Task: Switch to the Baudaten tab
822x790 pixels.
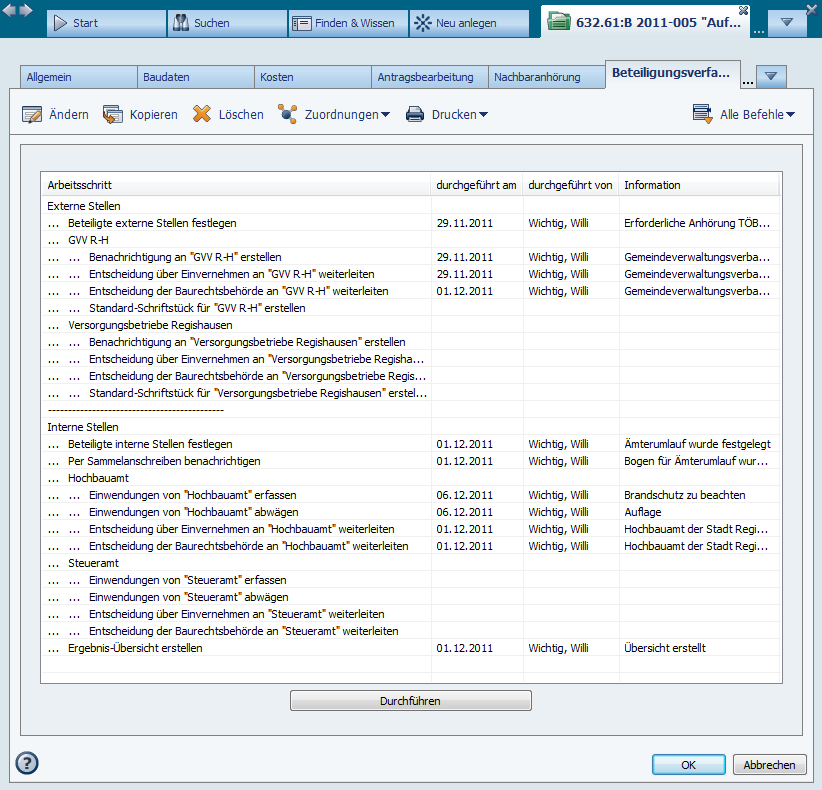Action: 195,77
